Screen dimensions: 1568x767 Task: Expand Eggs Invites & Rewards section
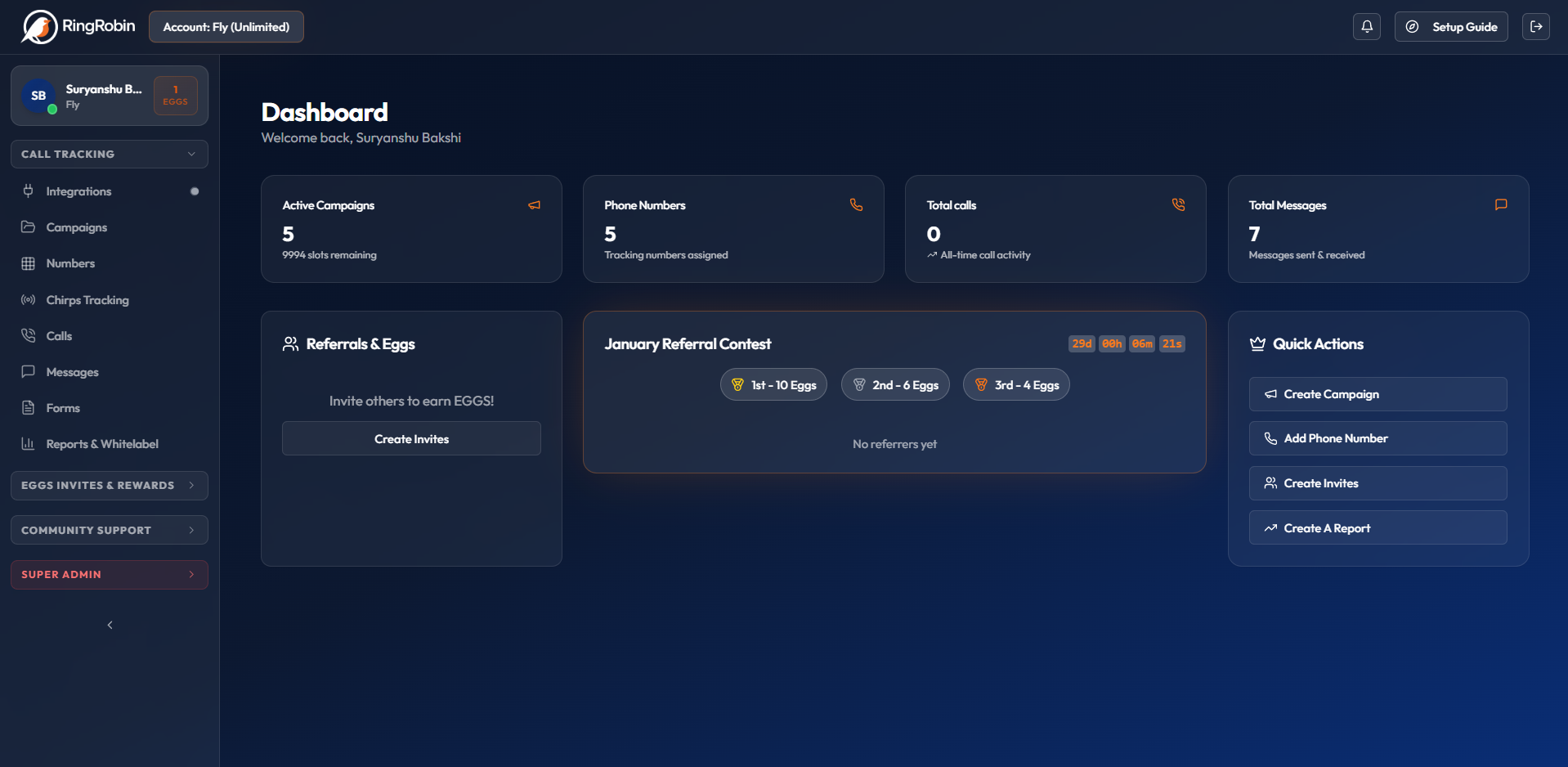coord(109,486)
